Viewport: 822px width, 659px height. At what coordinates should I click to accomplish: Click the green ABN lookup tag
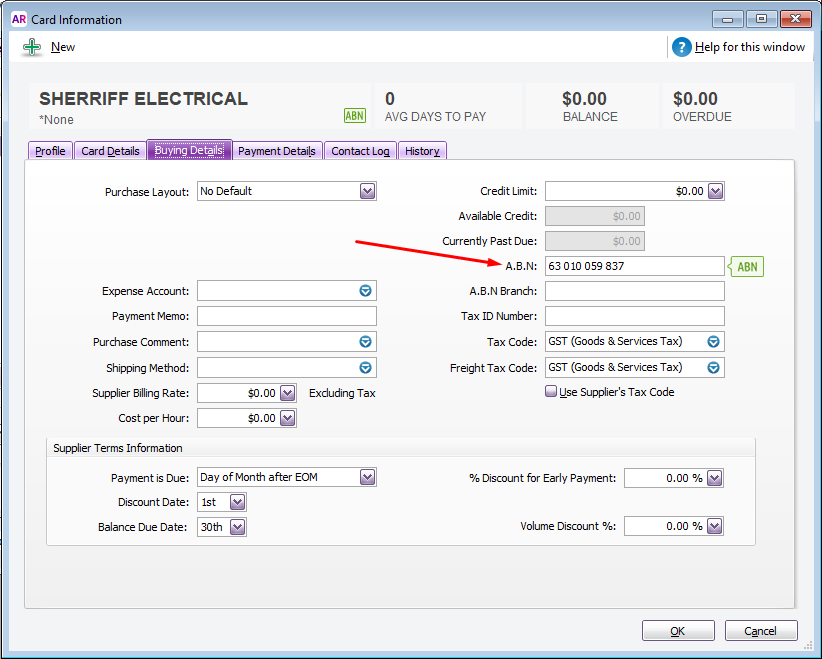746,267
